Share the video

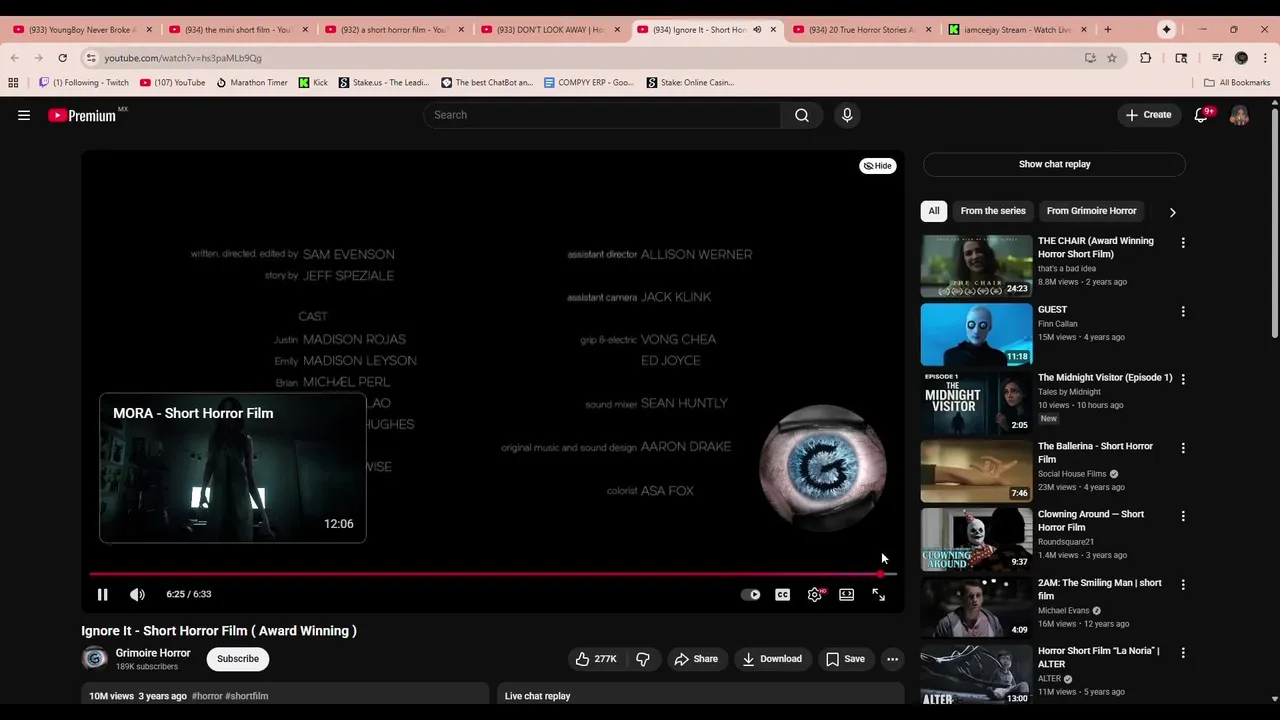[696, 659]
